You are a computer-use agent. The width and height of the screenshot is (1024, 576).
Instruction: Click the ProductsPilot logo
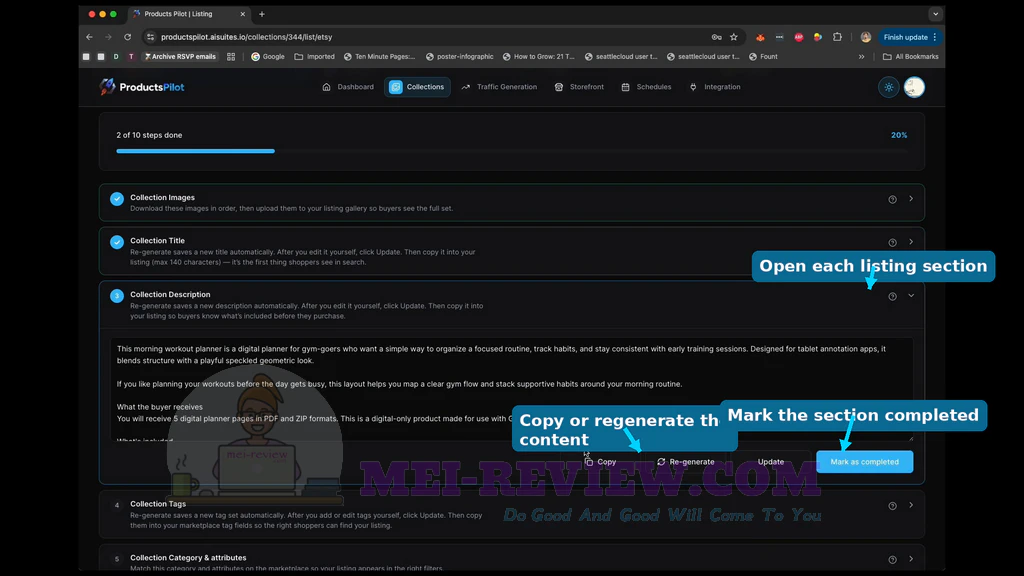[x=142, y=87]
